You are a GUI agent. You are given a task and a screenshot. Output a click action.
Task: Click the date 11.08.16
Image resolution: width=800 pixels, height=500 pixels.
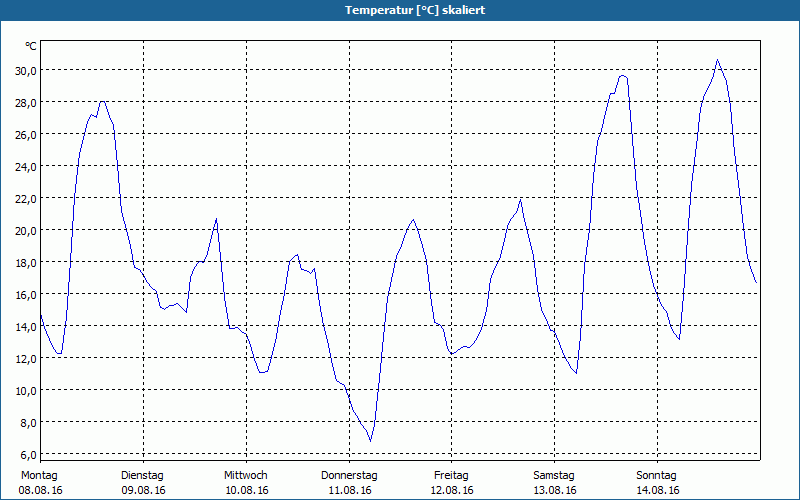tap(349, 491)
